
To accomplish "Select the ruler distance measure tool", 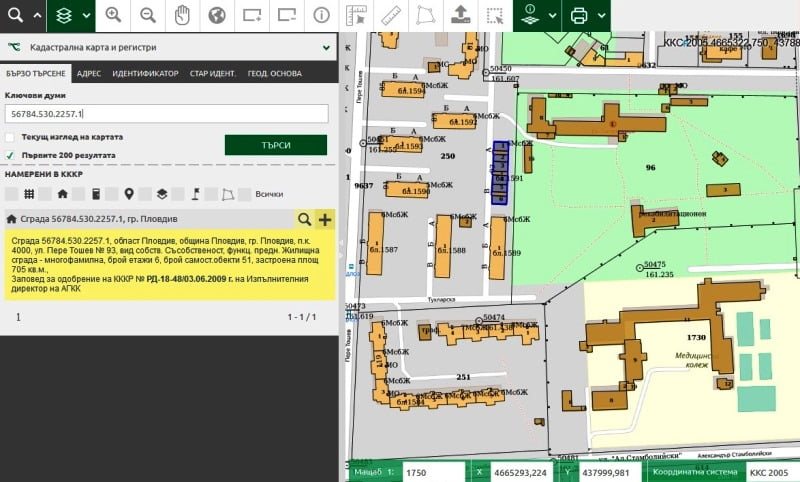I will coord(392,16).
